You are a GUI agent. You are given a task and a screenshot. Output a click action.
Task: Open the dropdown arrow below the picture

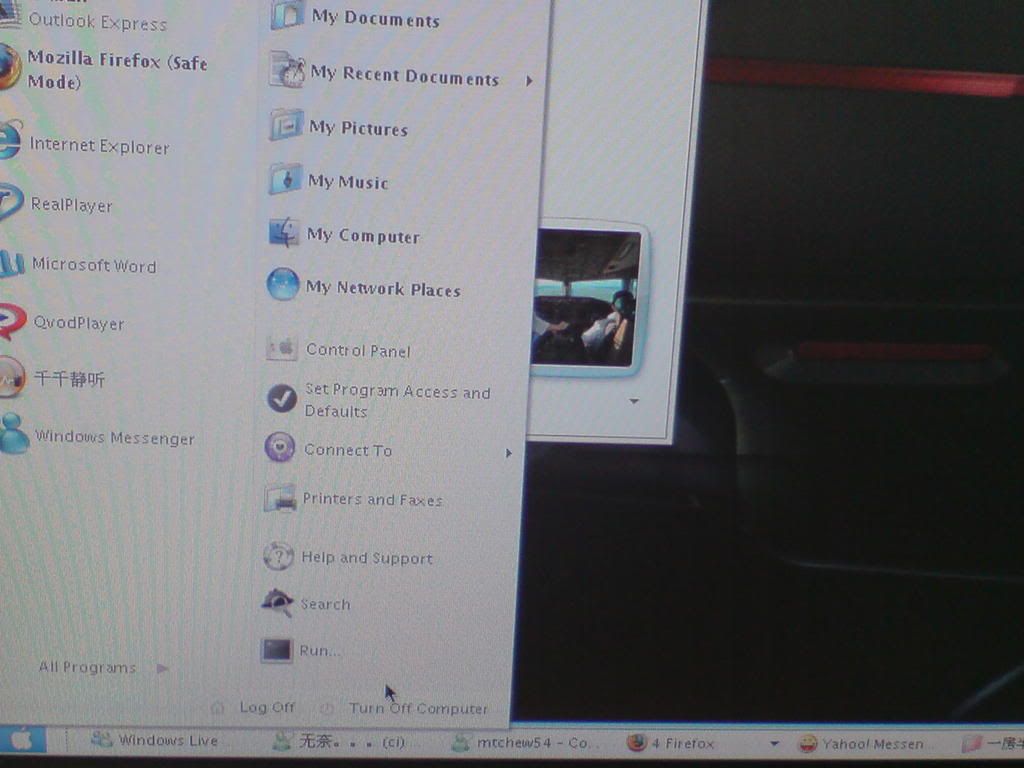[633, 402]
